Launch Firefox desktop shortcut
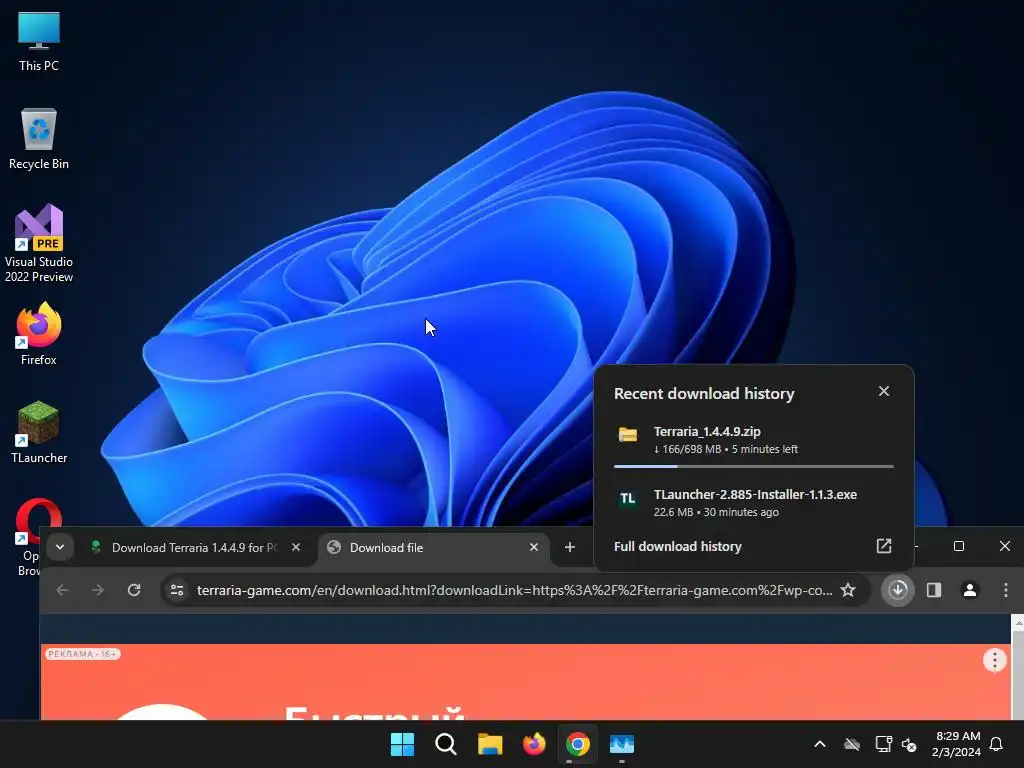The image size is (1024, 768). tap(39, 334)
